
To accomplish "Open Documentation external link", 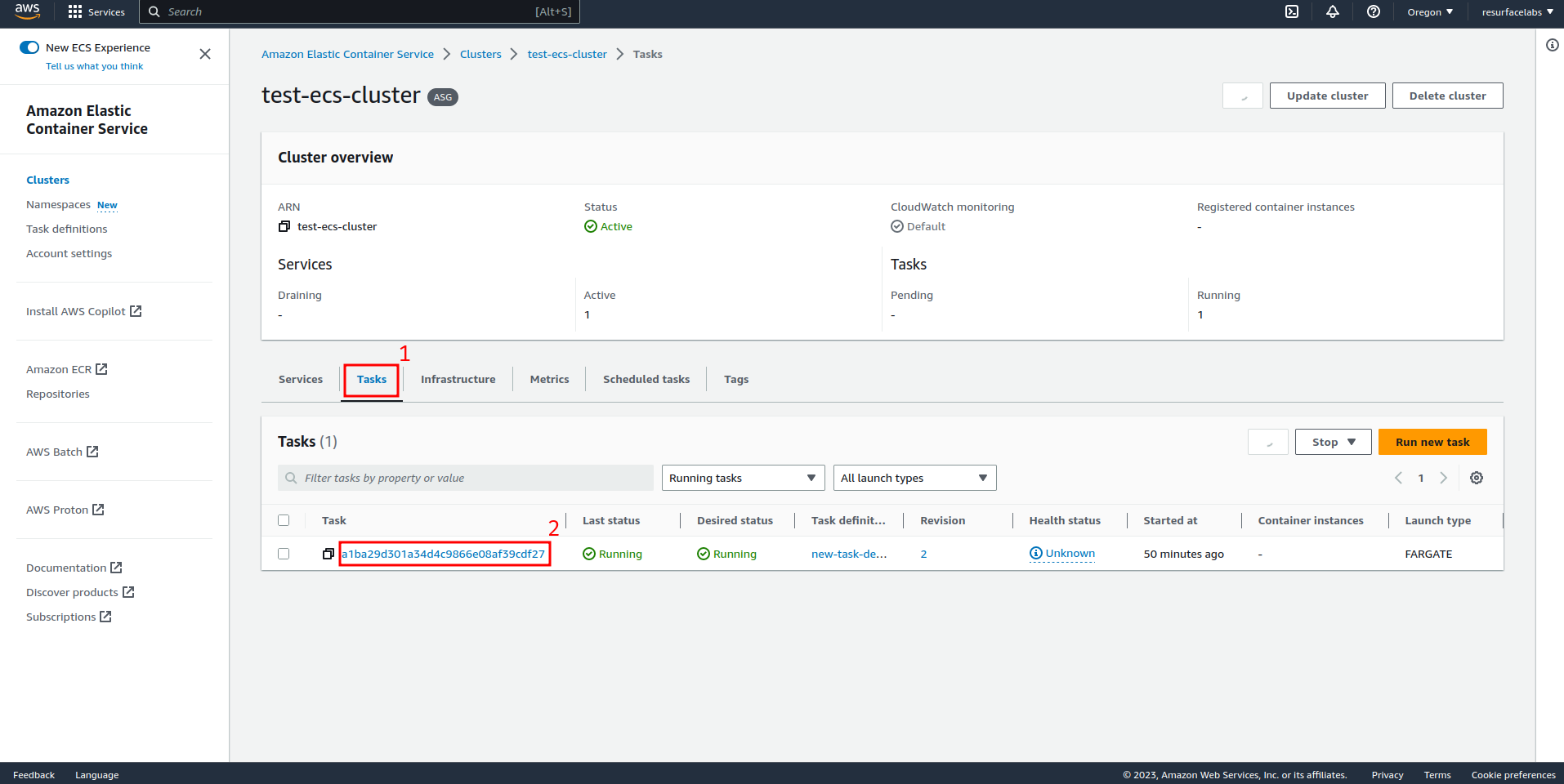I will pyautogui.click(x=74, y=568).
